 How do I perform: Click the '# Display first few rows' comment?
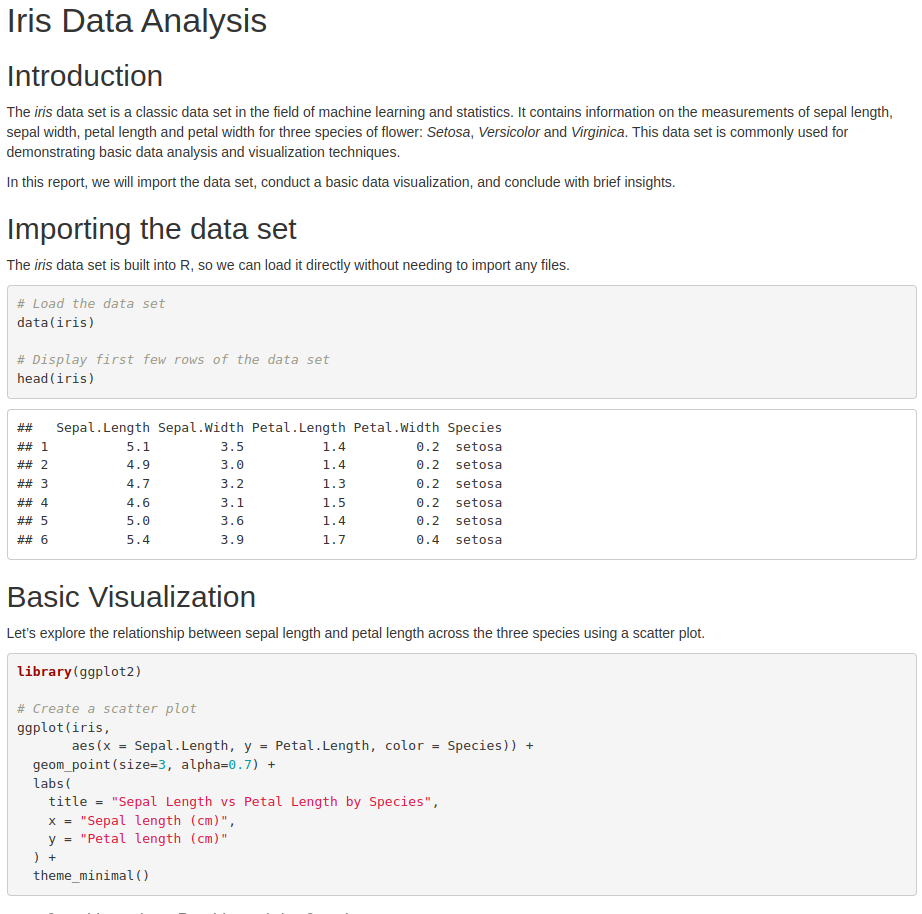tap(173, 360)
